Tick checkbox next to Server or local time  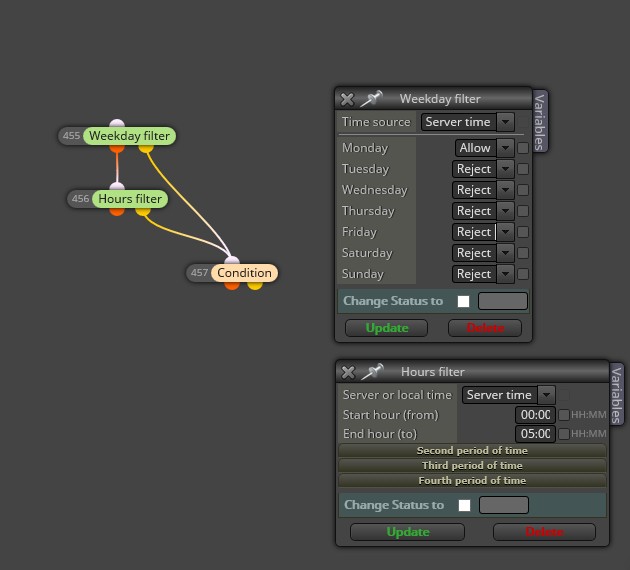pyautogui.click(x=564, y=395)
